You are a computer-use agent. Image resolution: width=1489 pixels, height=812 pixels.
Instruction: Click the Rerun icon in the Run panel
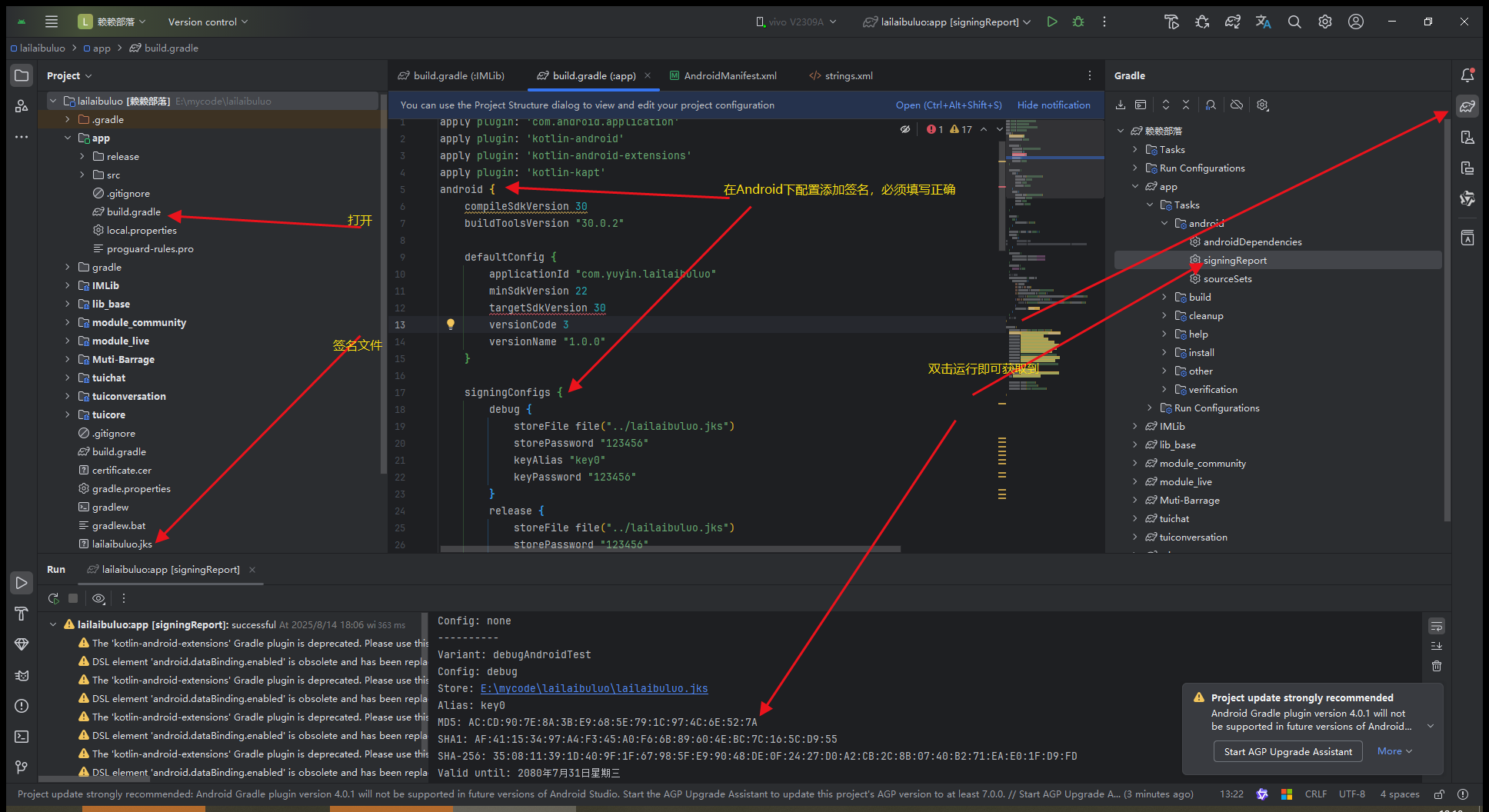pyautogui.click(x=53, y=598)
